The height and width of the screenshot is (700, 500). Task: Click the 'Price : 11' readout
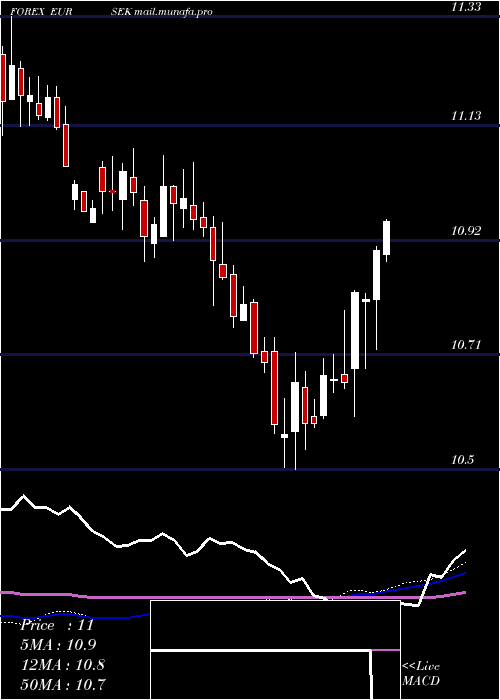pyautogui.click(x=57, y=625)
